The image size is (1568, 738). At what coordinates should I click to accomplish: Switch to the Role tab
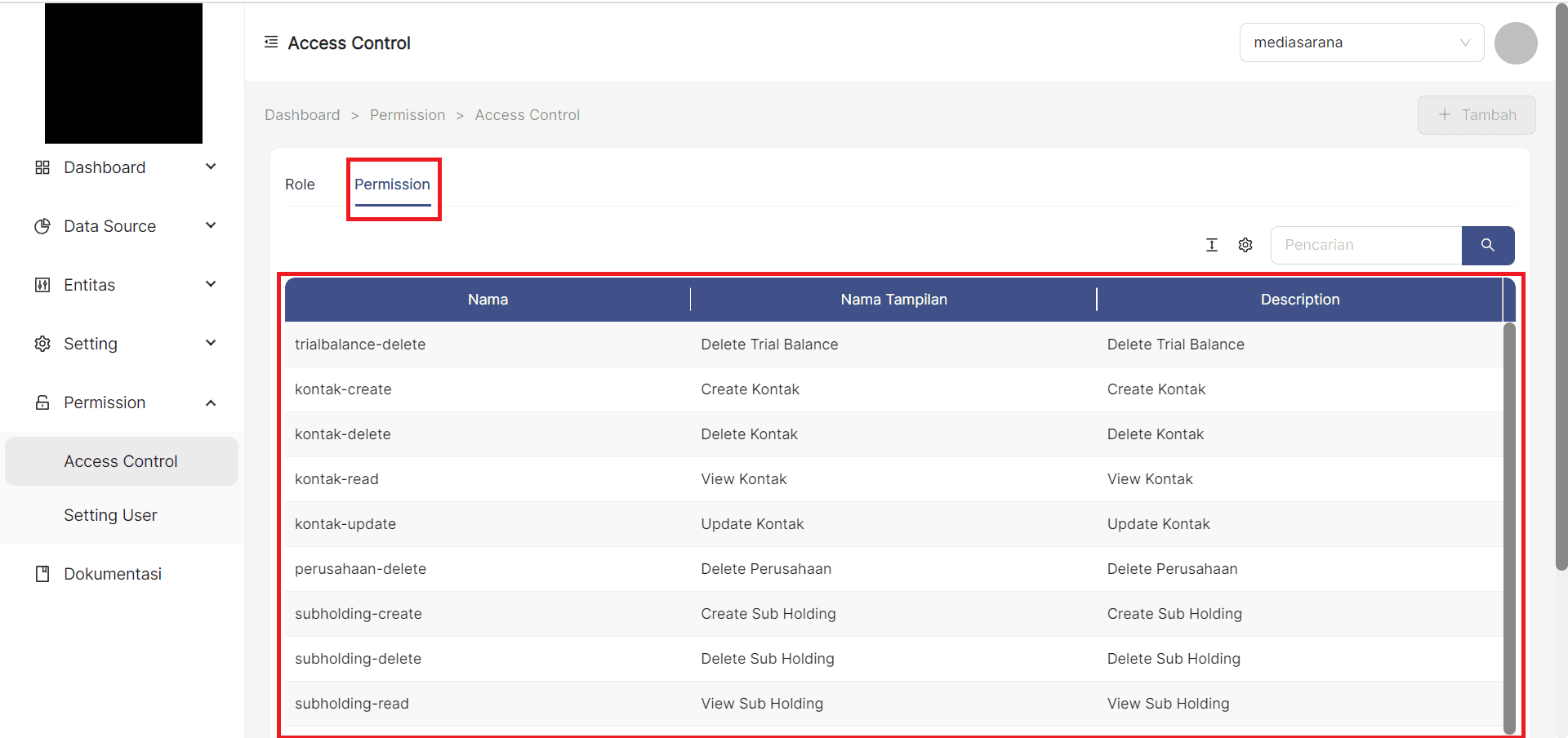point(300,184)
